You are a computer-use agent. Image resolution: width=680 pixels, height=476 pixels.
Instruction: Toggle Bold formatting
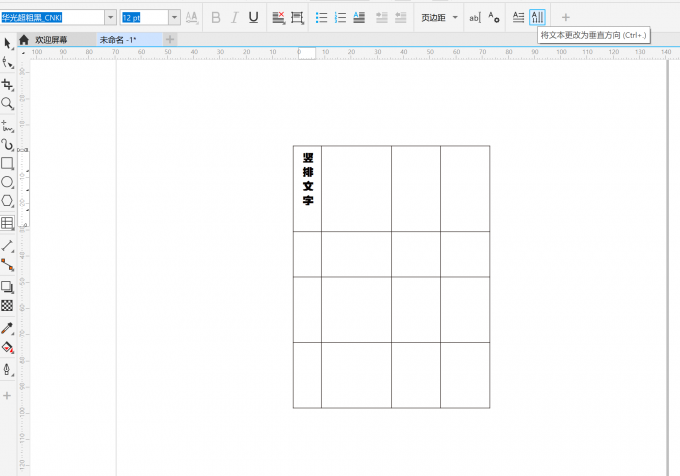pyautogui.click(x=216, y=17)
